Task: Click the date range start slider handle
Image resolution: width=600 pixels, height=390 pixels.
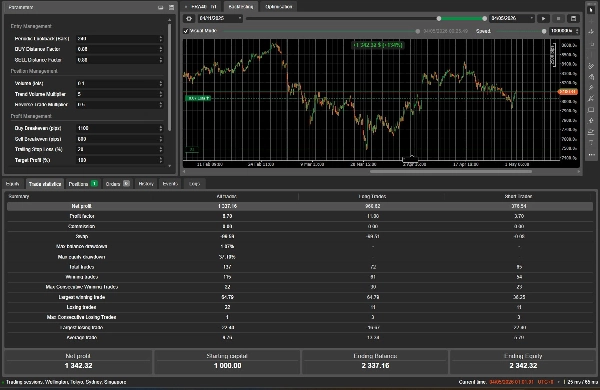Action: pos(439,18)
